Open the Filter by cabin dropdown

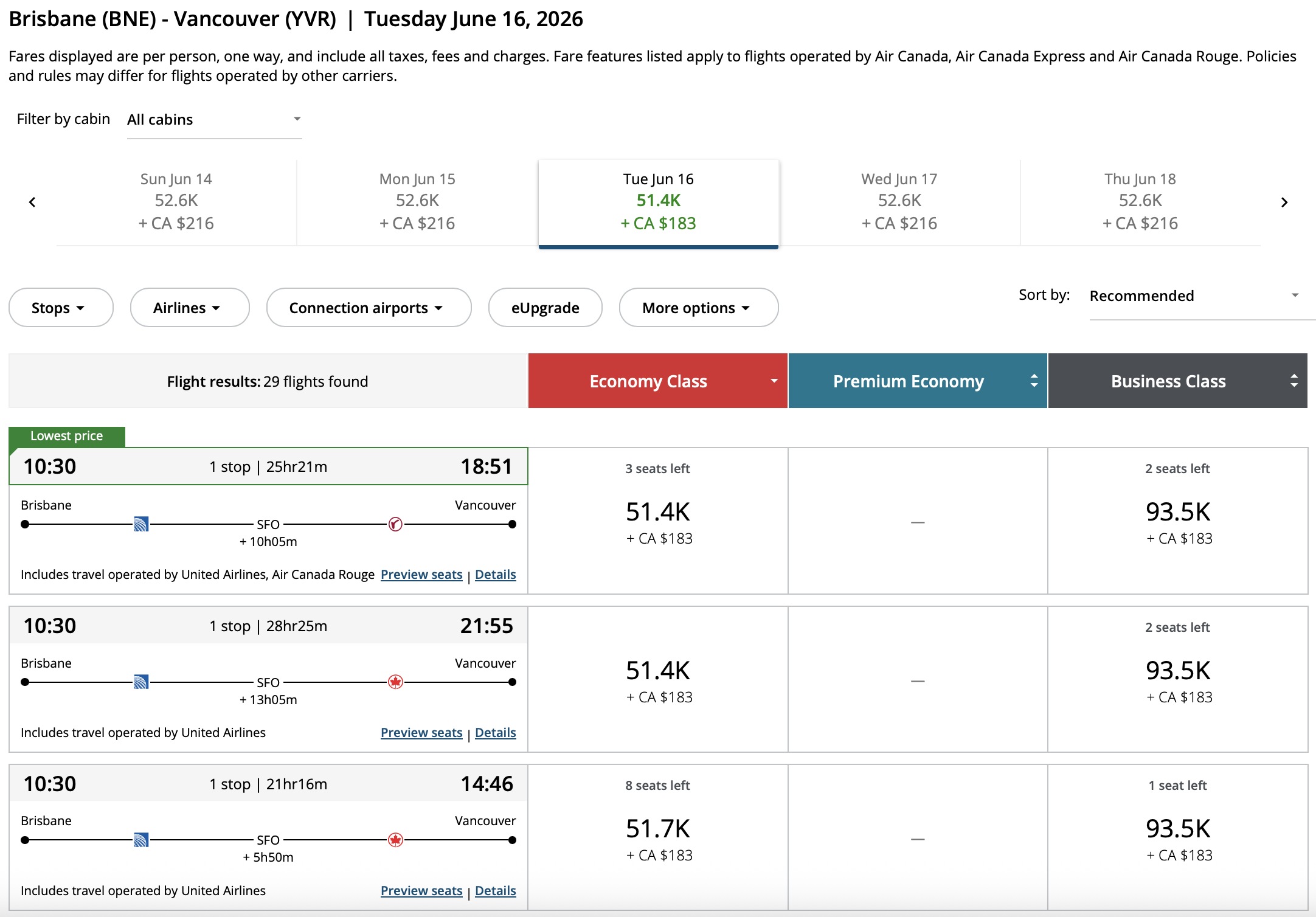[214, 120]
